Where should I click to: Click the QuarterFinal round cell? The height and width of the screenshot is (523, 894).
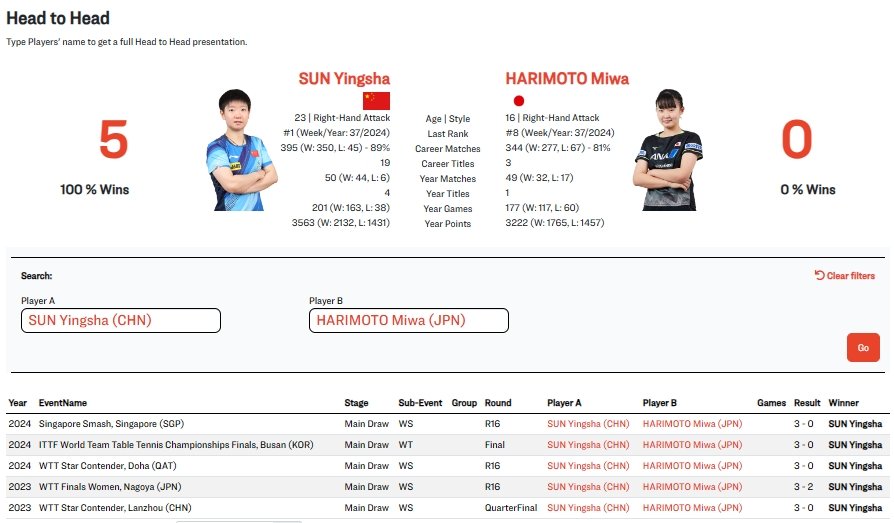tap(511, 508)
